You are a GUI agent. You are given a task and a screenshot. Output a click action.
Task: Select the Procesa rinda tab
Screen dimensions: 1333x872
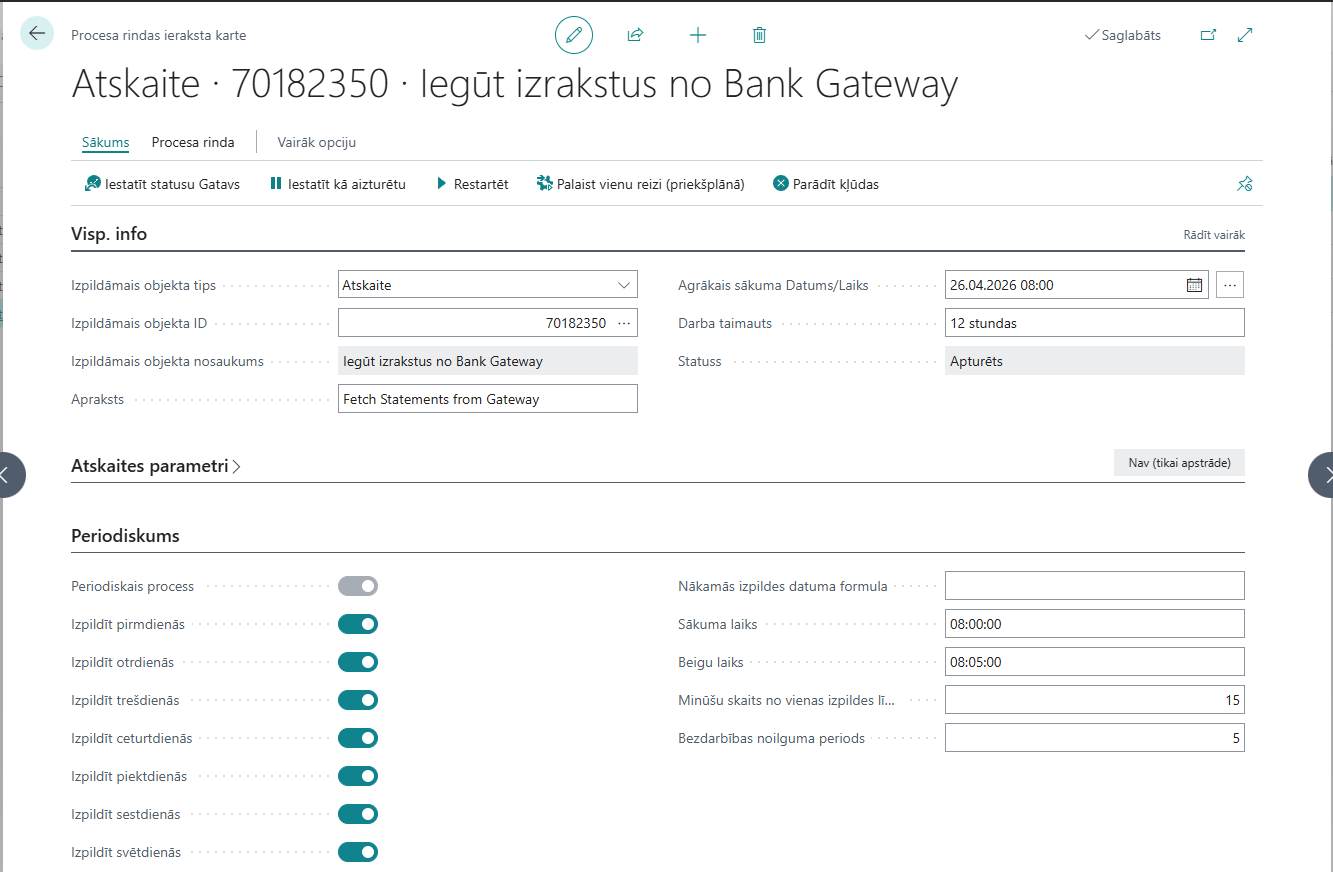click(x=193, y=142)
